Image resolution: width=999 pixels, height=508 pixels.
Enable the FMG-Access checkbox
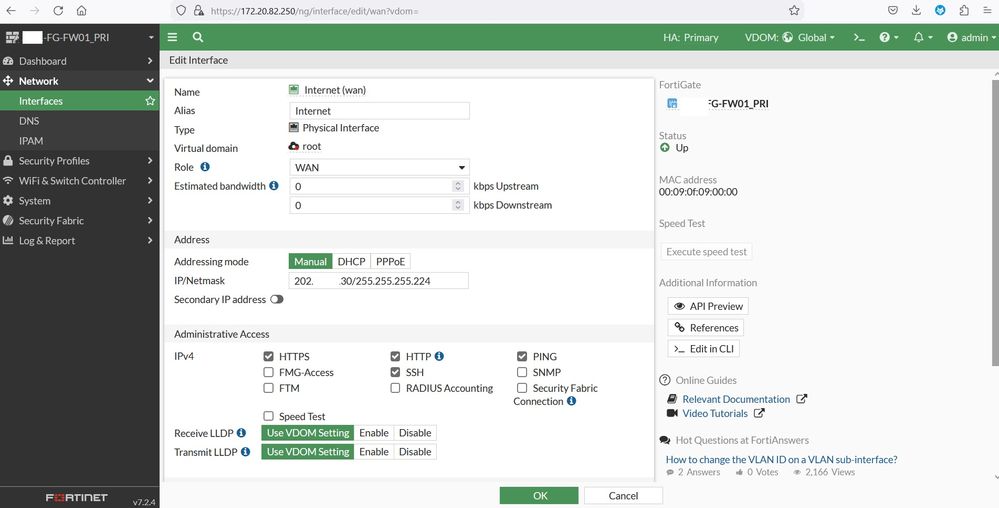click(268, 372)
